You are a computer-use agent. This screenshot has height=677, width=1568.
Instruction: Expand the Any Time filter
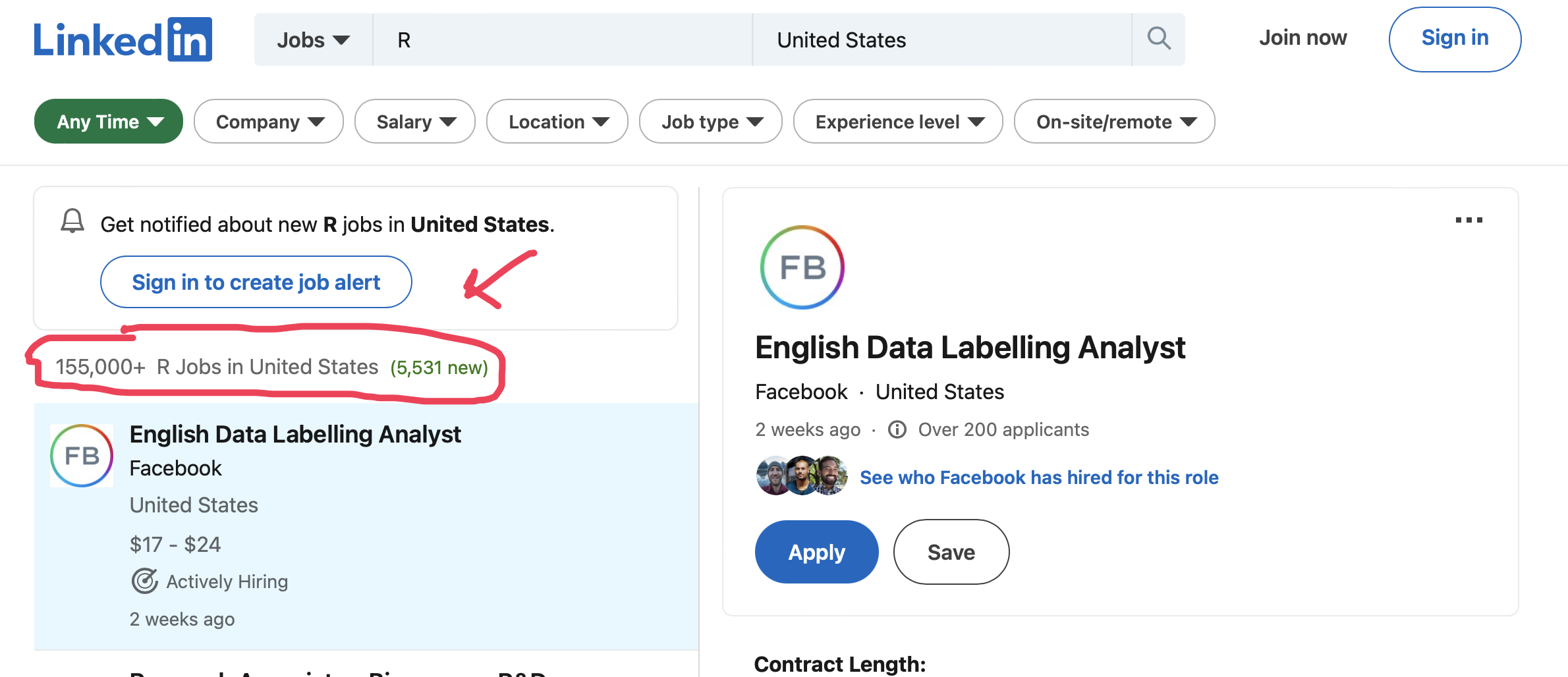(x=109, y=121)
